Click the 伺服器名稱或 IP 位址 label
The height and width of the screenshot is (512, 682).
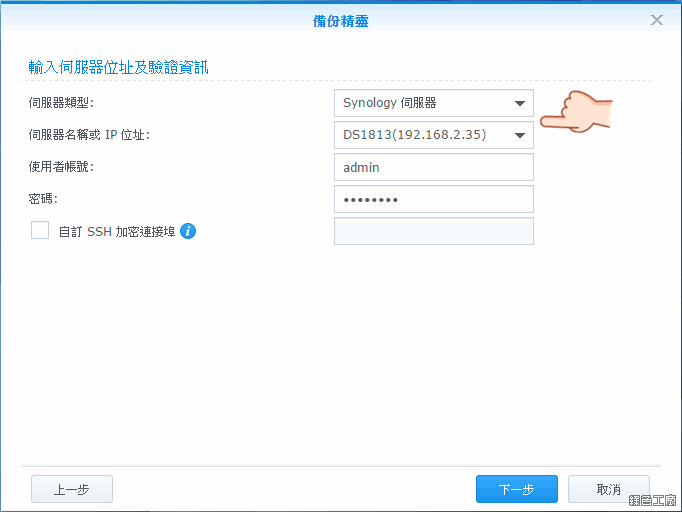[x=89, y=135]
